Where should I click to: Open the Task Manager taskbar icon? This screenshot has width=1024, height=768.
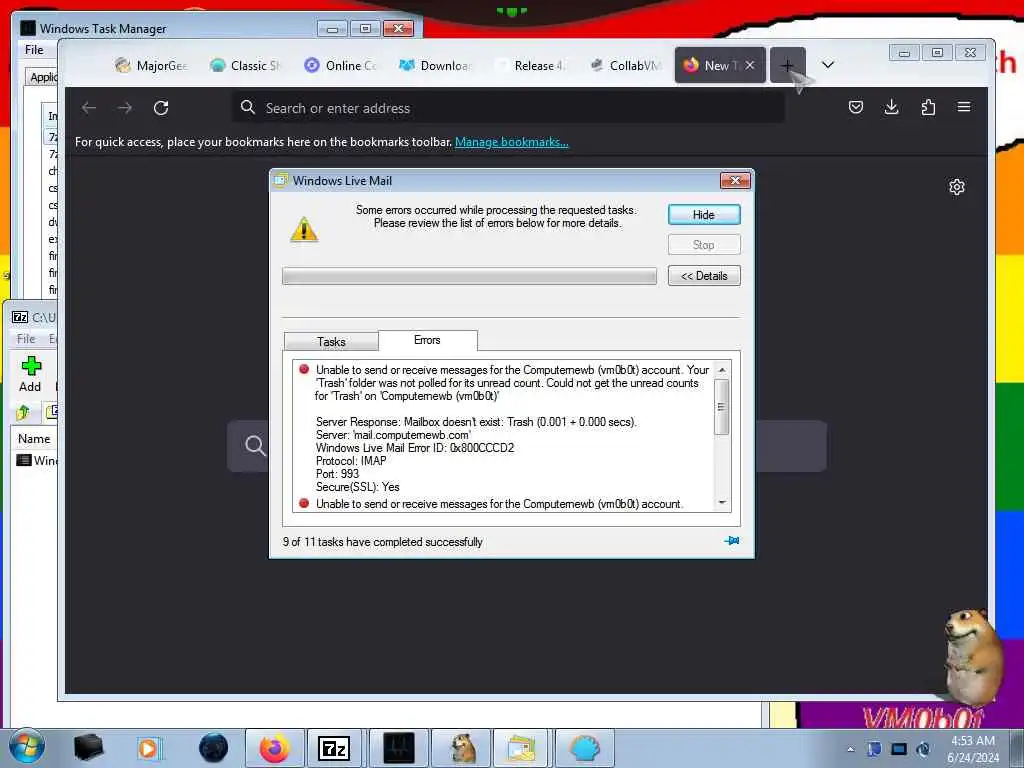398,748
